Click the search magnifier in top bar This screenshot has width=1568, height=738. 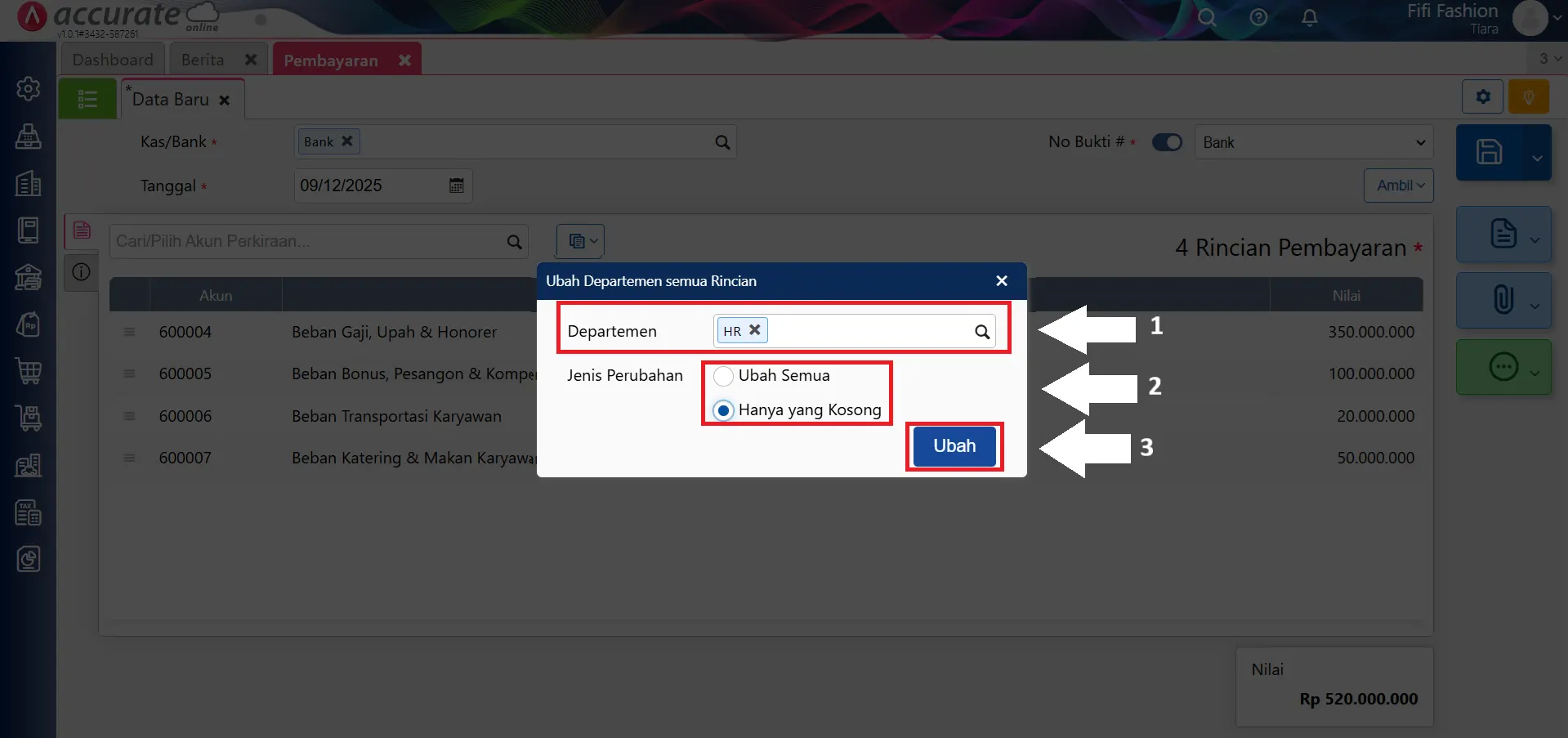pos(1207,18)
